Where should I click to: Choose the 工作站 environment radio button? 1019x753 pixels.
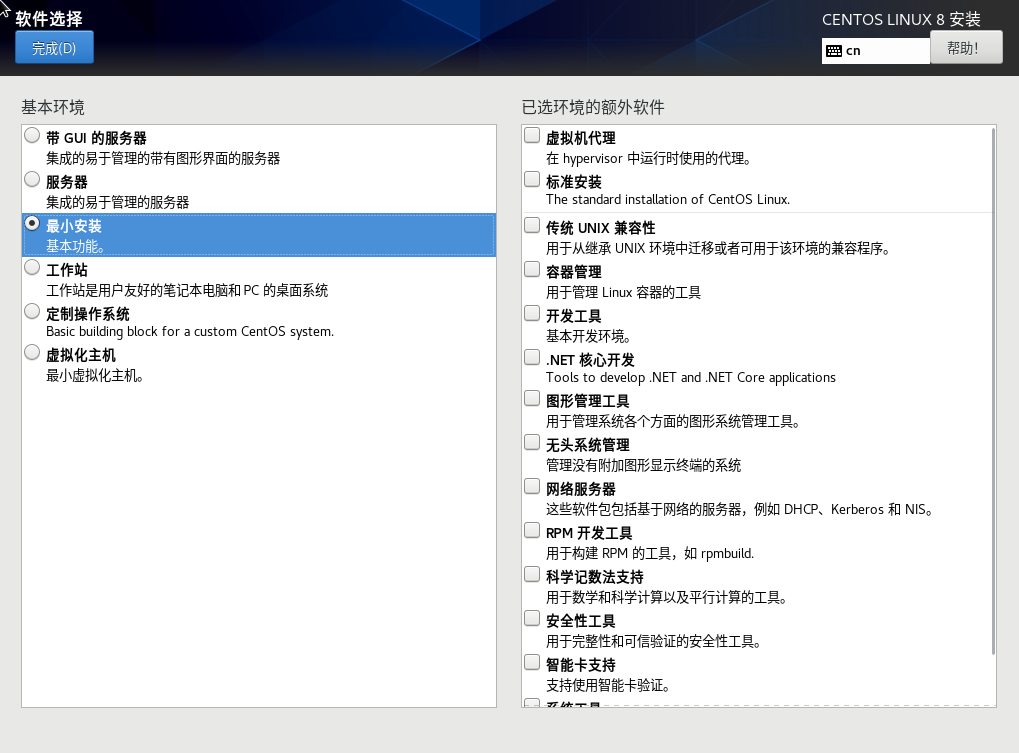click(32, 267)
